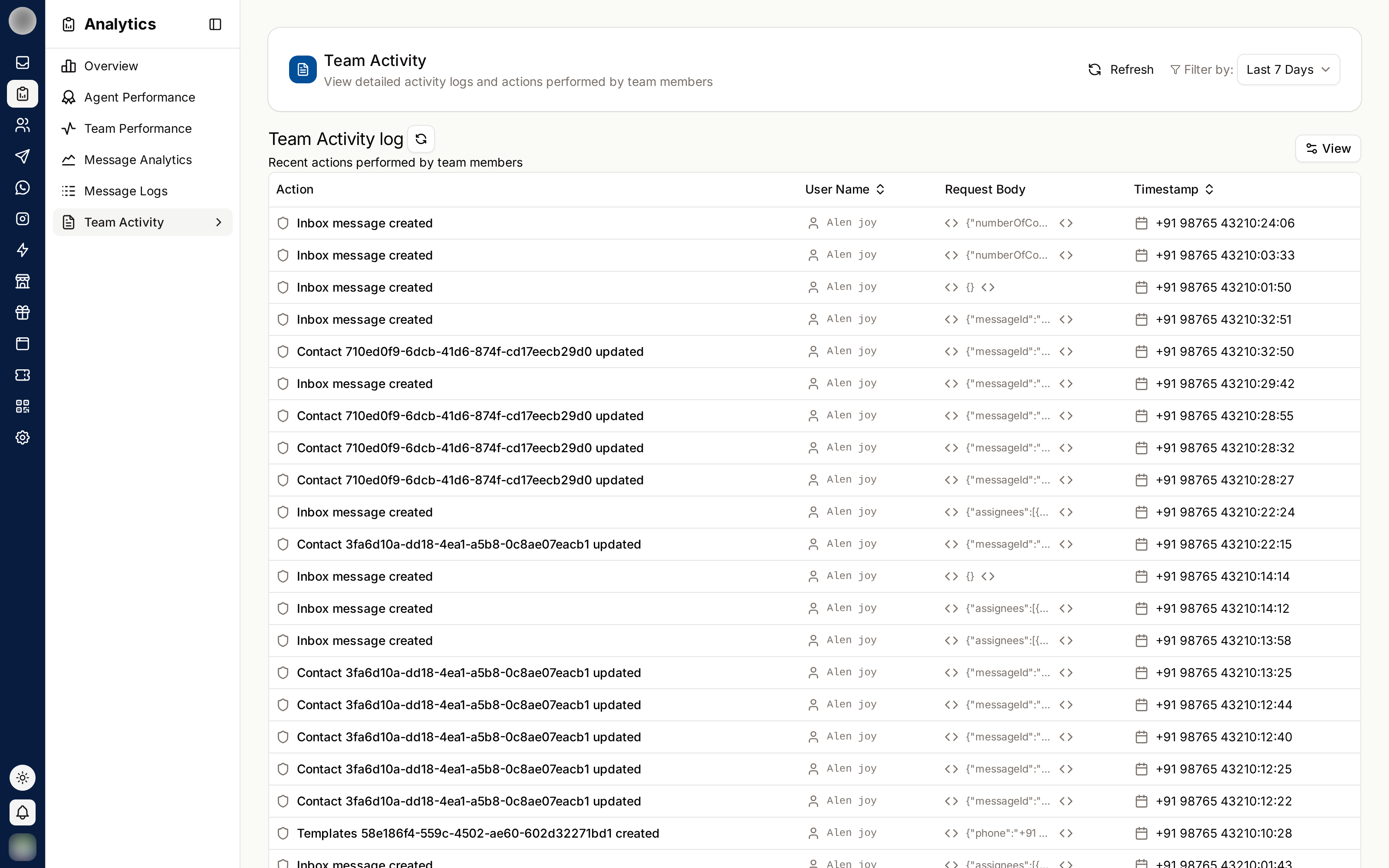Click the notification bell icon
Screen dimensions: 1389x868
pyautogui.click(x=23, y=812)
